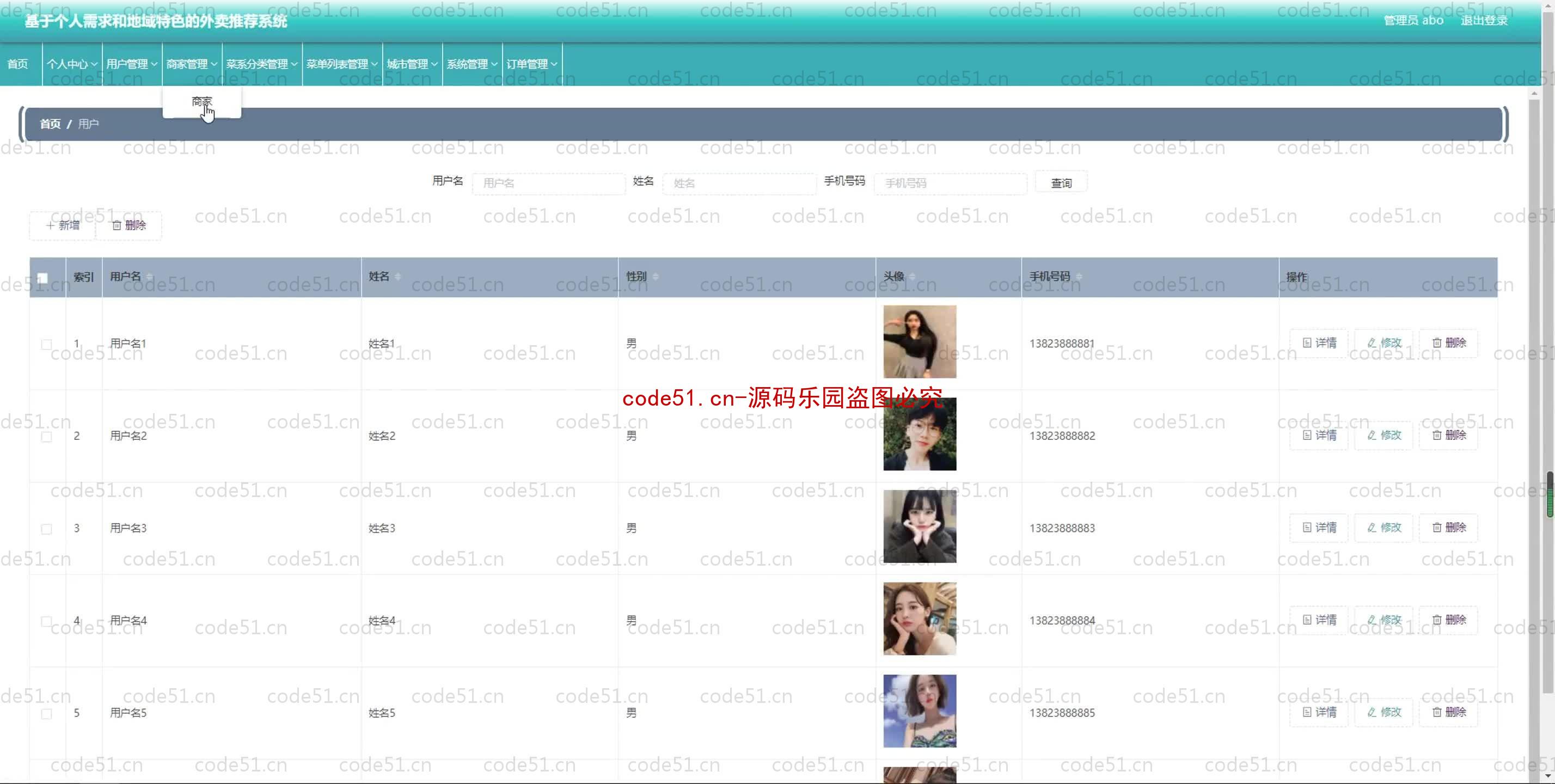Open details for 用户名5 row
This screenshot has height=784, width=1555.
pos(1319,712)
